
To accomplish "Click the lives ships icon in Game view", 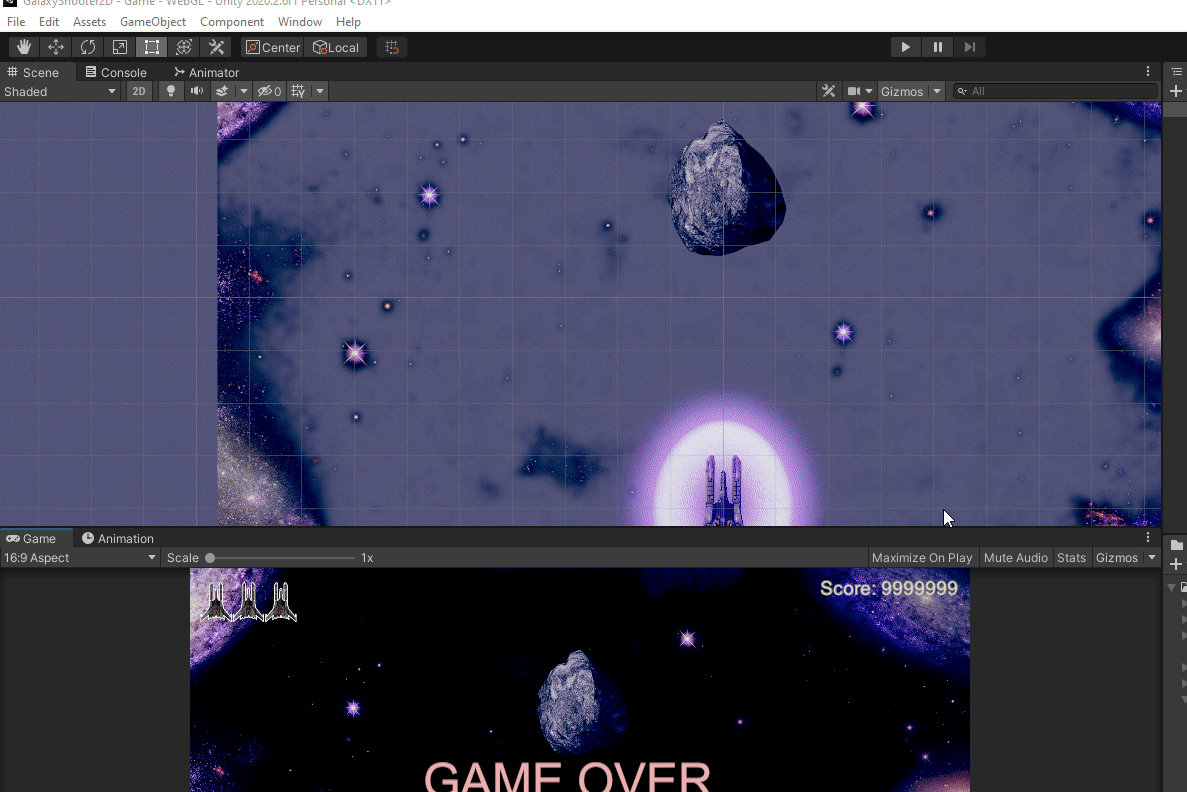I will 248,602.
